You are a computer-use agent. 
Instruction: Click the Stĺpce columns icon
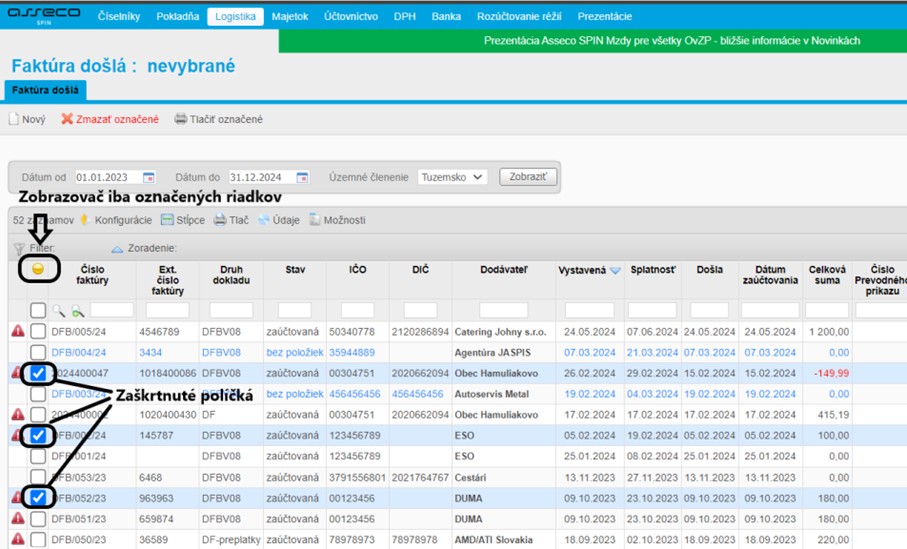(x=167, y=220)
